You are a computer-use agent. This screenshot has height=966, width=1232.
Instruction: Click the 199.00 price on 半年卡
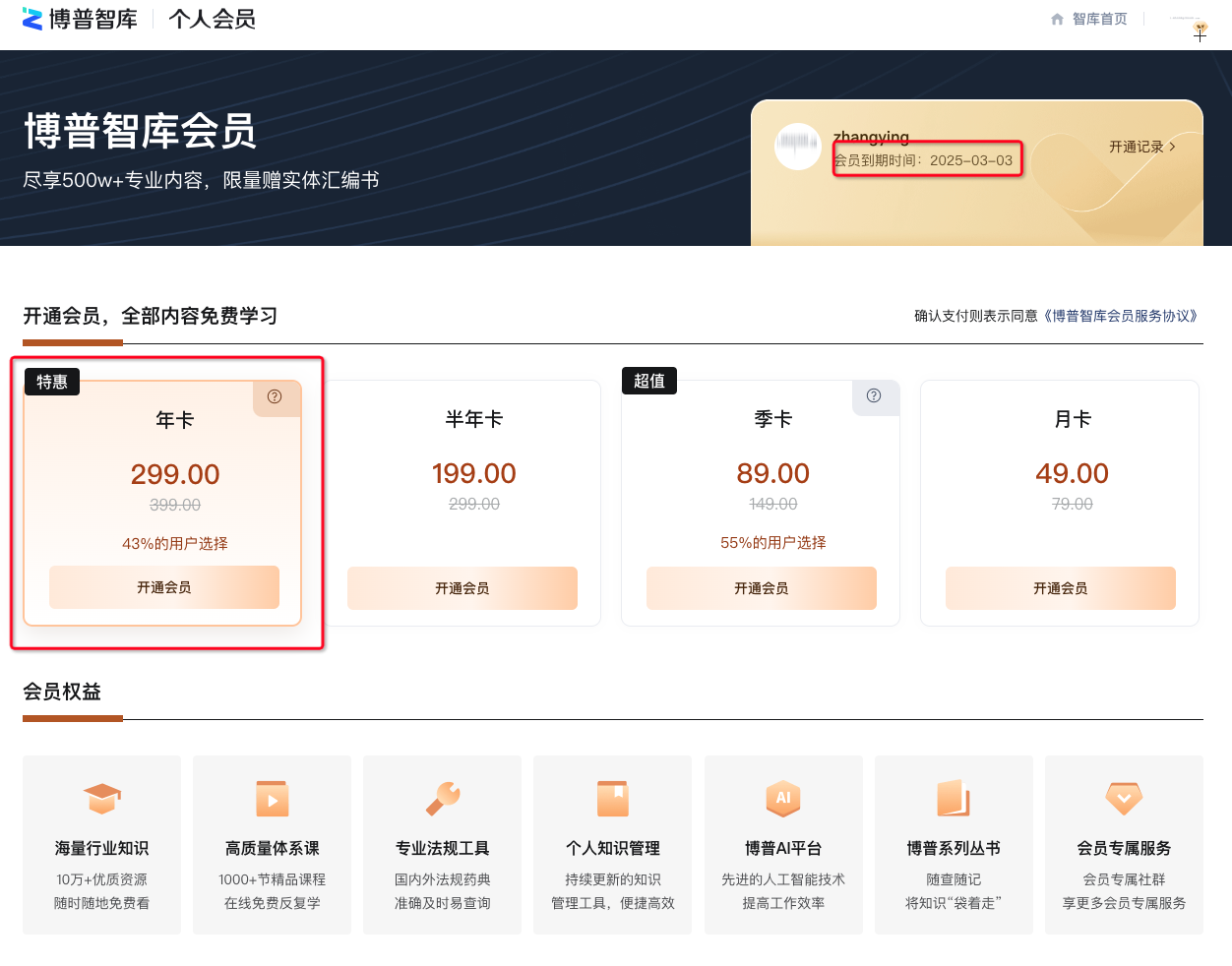pos(474,473)
